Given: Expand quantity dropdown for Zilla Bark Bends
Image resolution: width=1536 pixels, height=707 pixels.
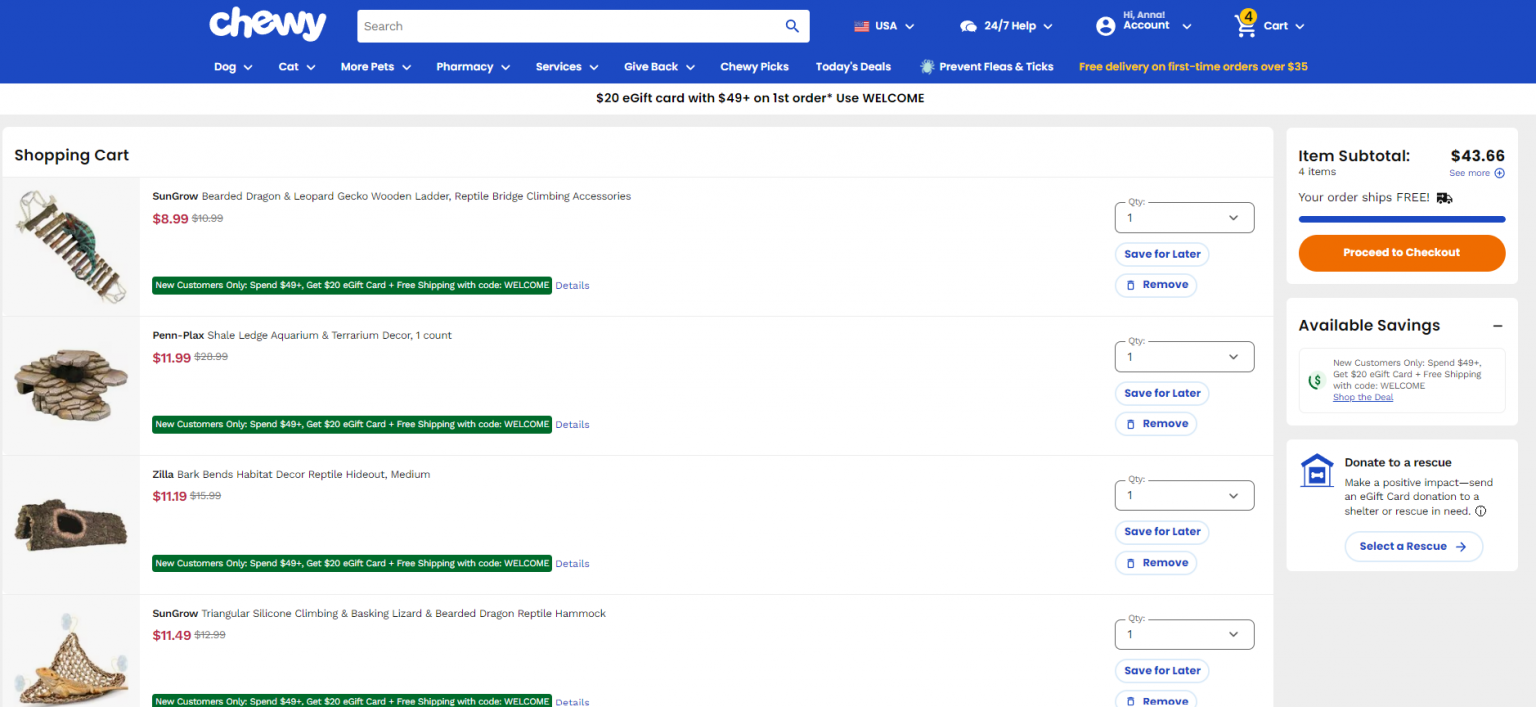Looking at the screenshot, I should pyautogui.click(x=1184, y=495).
